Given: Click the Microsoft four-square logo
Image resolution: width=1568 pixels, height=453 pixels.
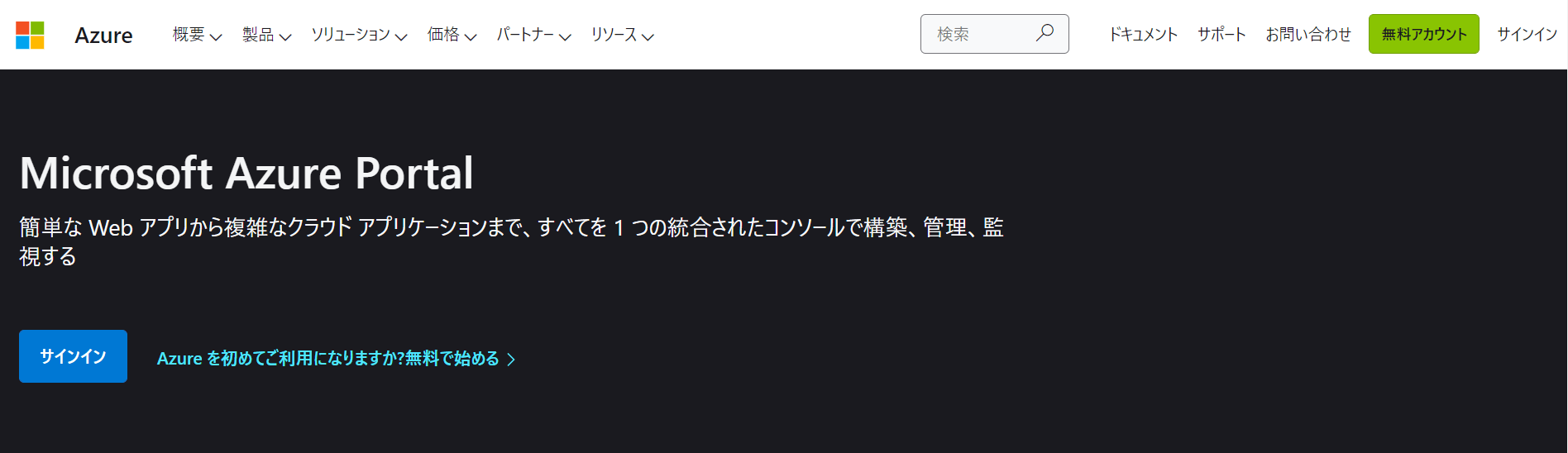Looking at the screenshot, I should pos(30,35).
